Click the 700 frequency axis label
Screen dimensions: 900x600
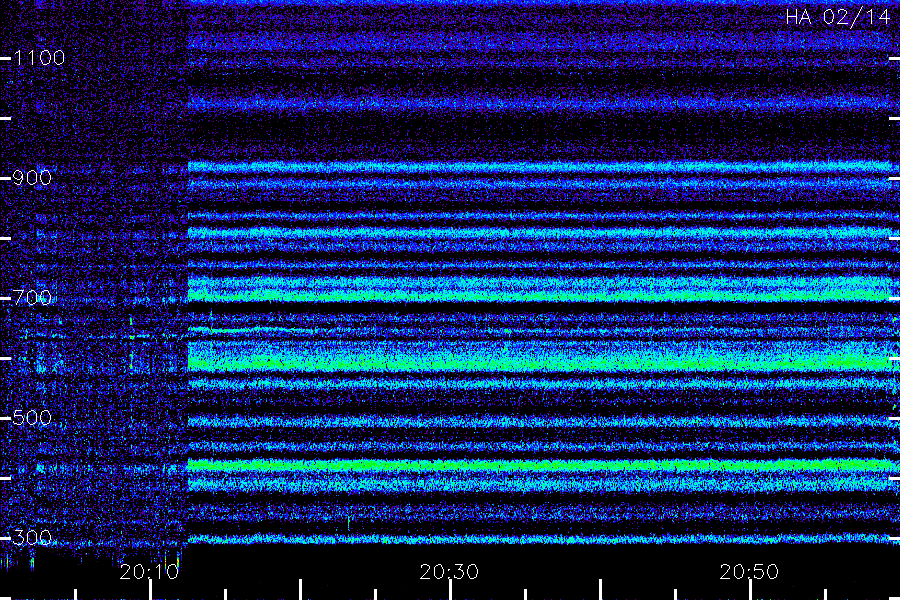click(32, 298)
